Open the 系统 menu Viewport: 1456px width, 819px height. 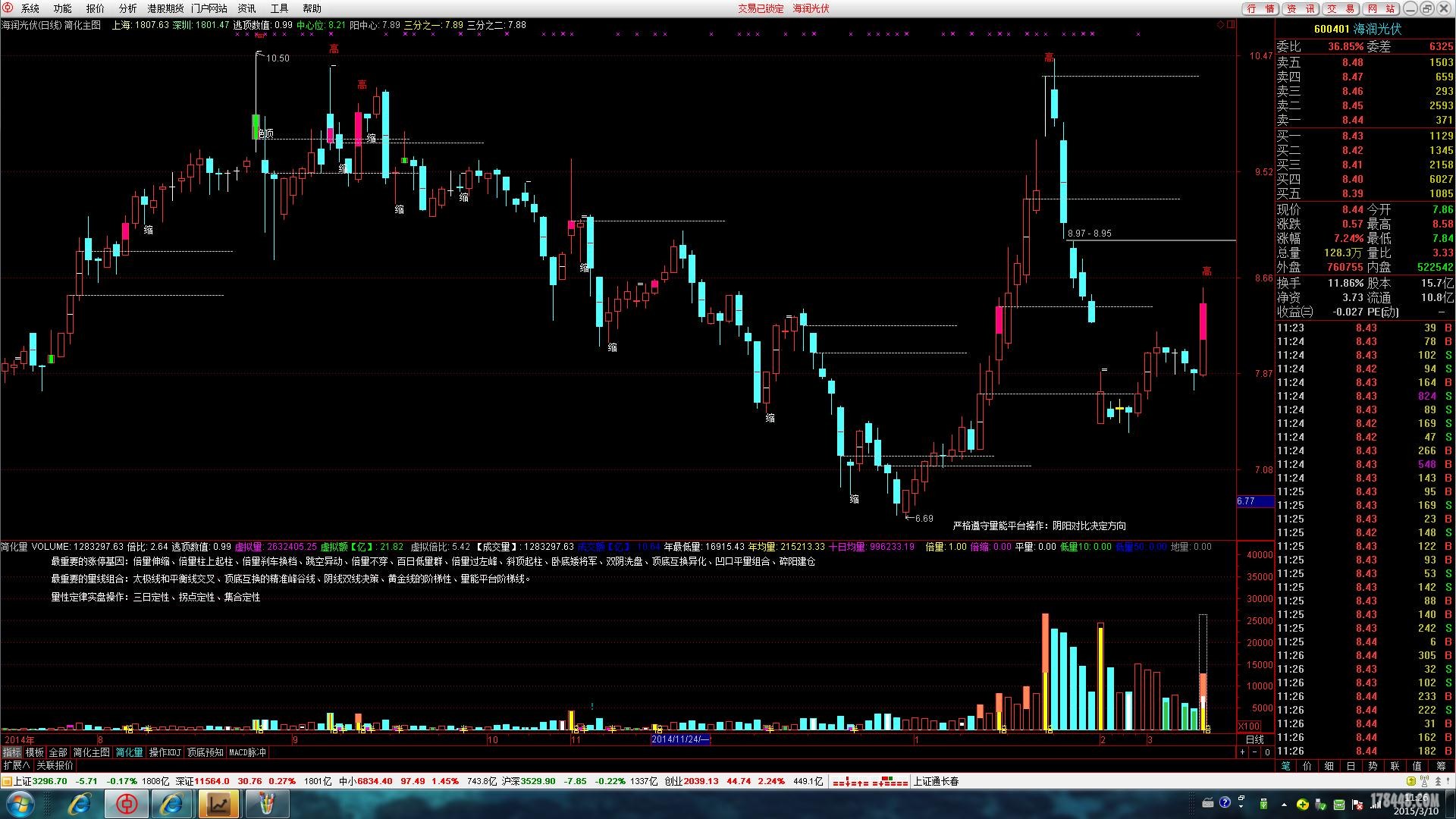30,8
